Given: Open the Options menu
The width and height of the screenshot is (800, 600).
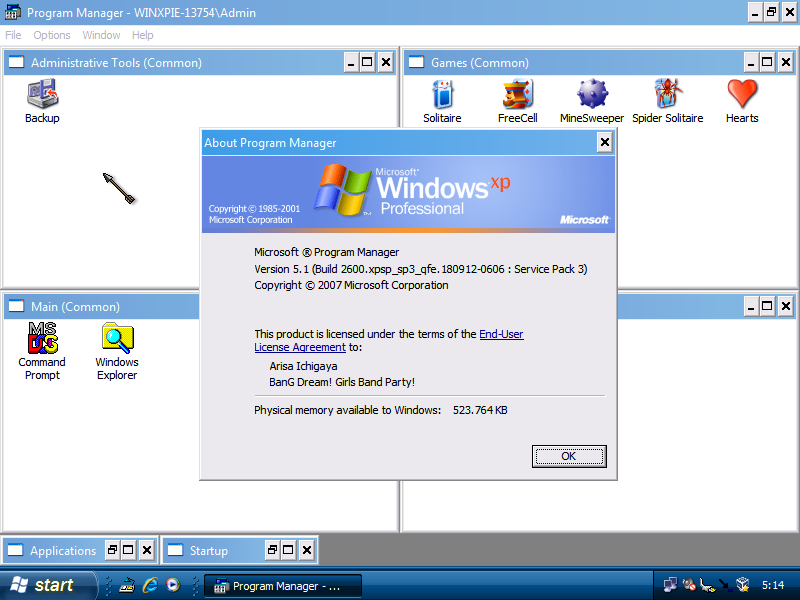Looking at the screenshot, I should [52, 35].
